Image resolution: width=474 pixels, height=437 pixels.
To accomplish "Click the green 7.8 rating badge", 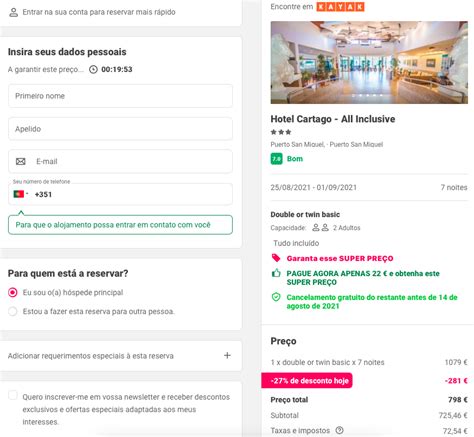I will click(276, 159).
